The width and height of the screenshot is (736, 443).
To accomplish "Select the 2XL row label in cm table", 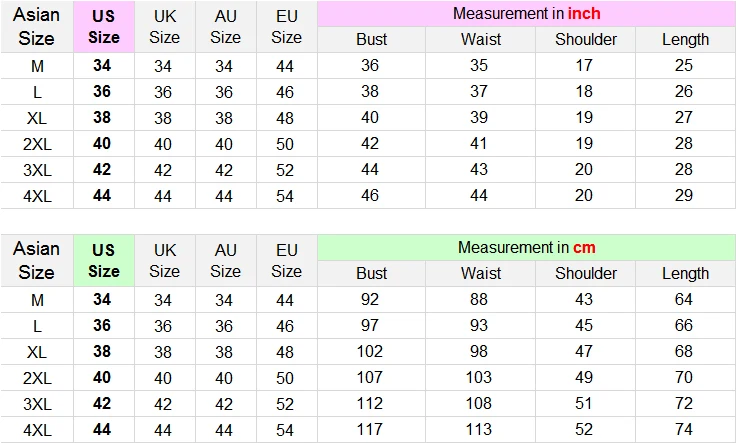I will tap(37, 378).
